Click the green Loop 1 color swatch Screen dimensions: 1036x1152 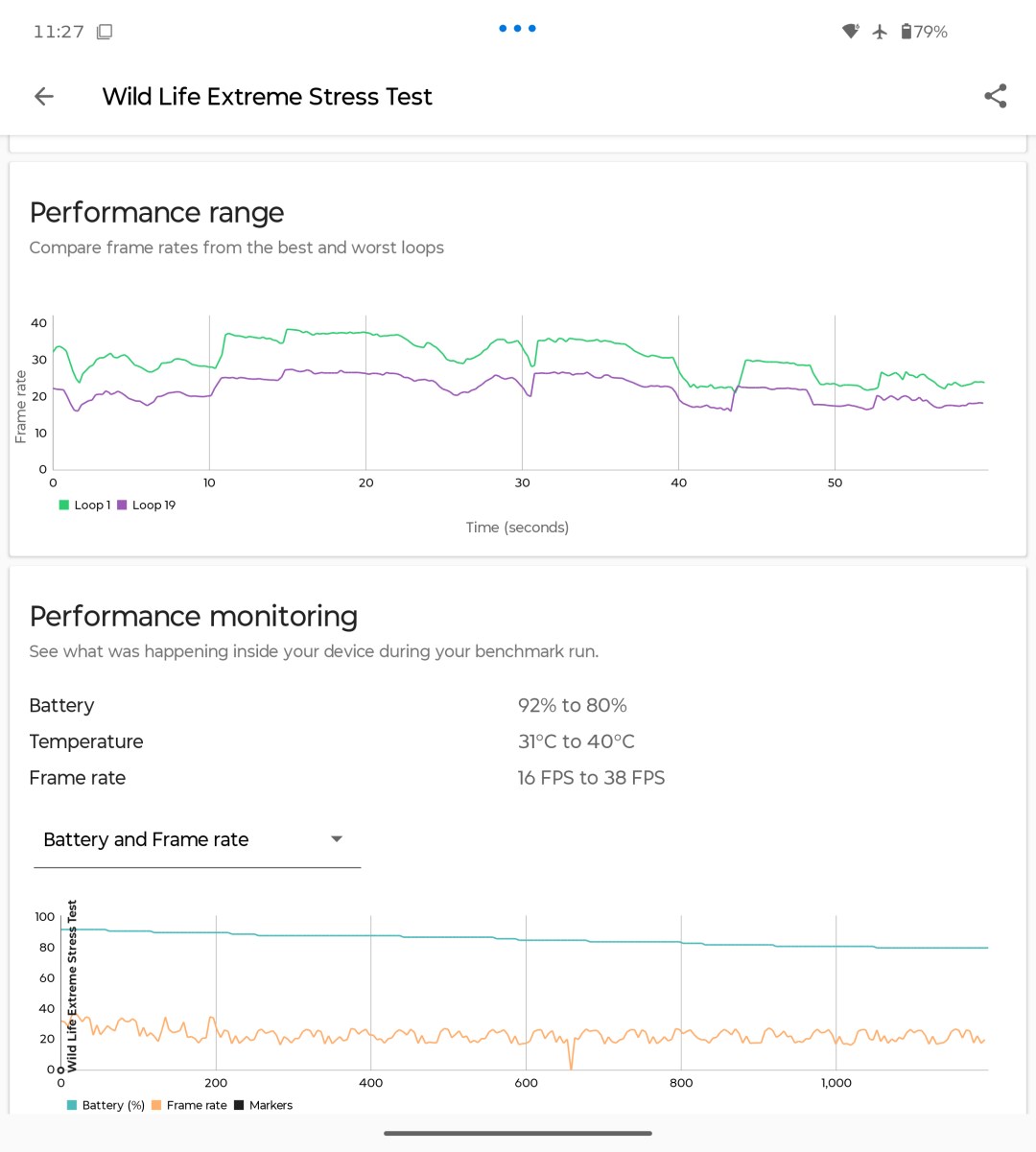coord(64,505)
